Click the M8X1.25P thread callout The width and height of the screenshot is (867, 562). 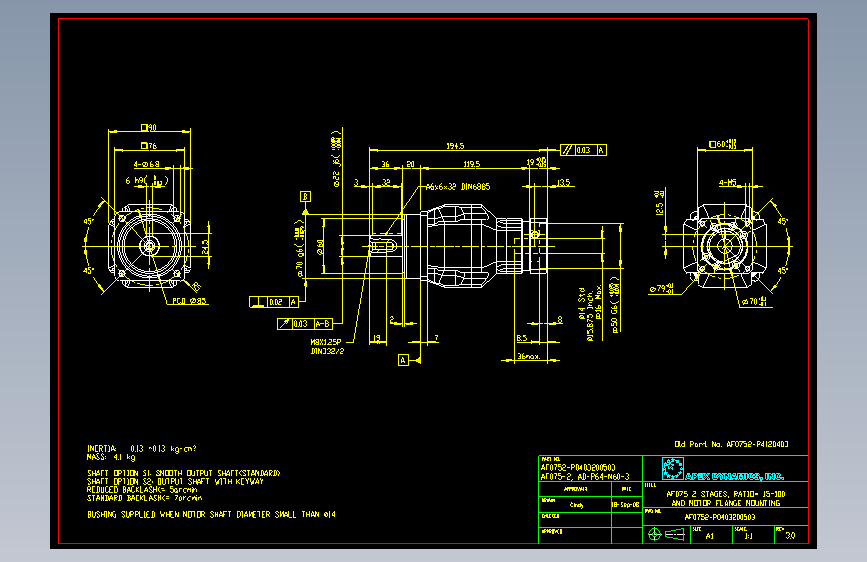[x=326, y=342]
